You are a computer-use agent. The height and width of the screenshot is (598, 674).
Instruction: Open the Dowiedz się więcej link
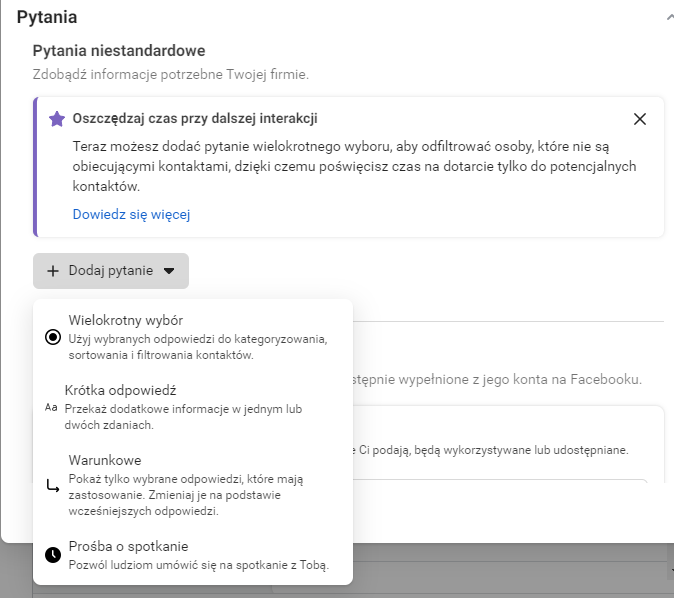point(131,214)
